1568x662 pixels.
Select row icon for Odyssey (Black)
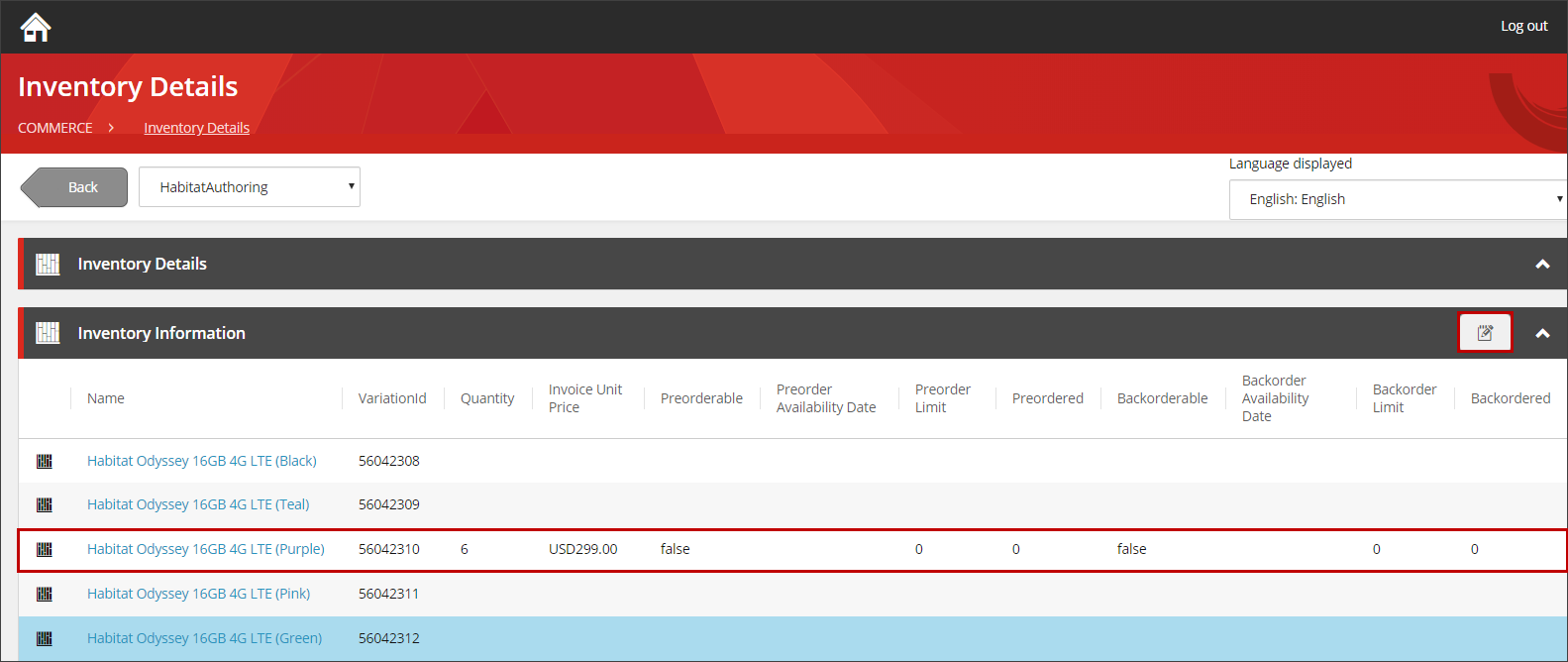coord(45,461)
